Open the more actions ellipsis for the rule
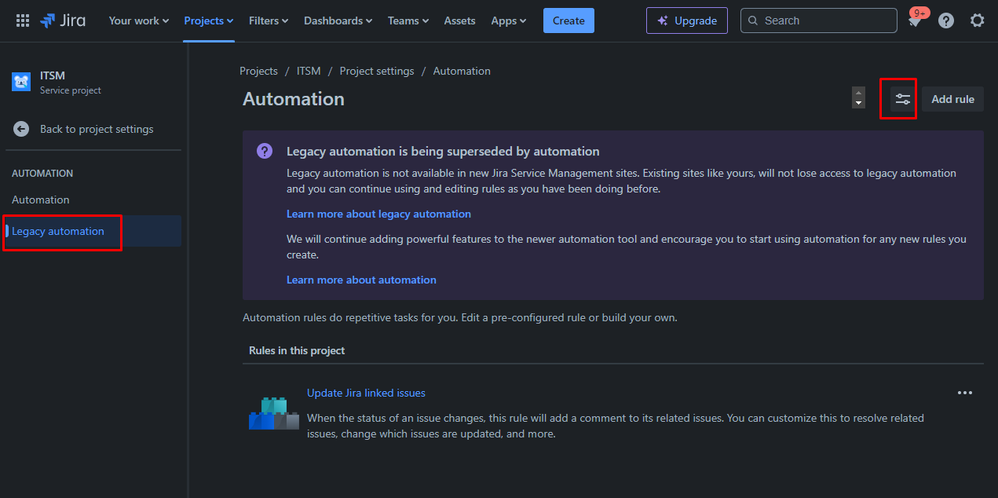The height and width of the screenshot is (498, 998). pos(965,393)
